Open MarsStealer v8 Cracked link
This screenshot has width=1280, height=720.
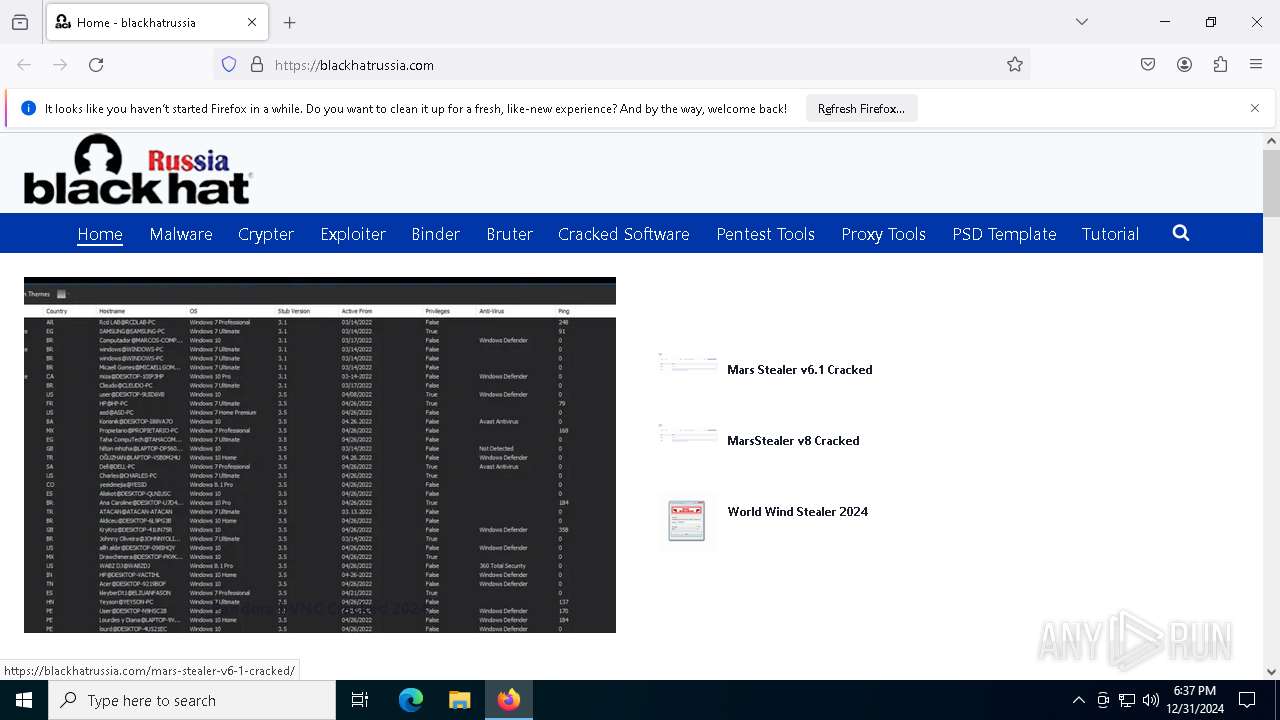point(793,441)
